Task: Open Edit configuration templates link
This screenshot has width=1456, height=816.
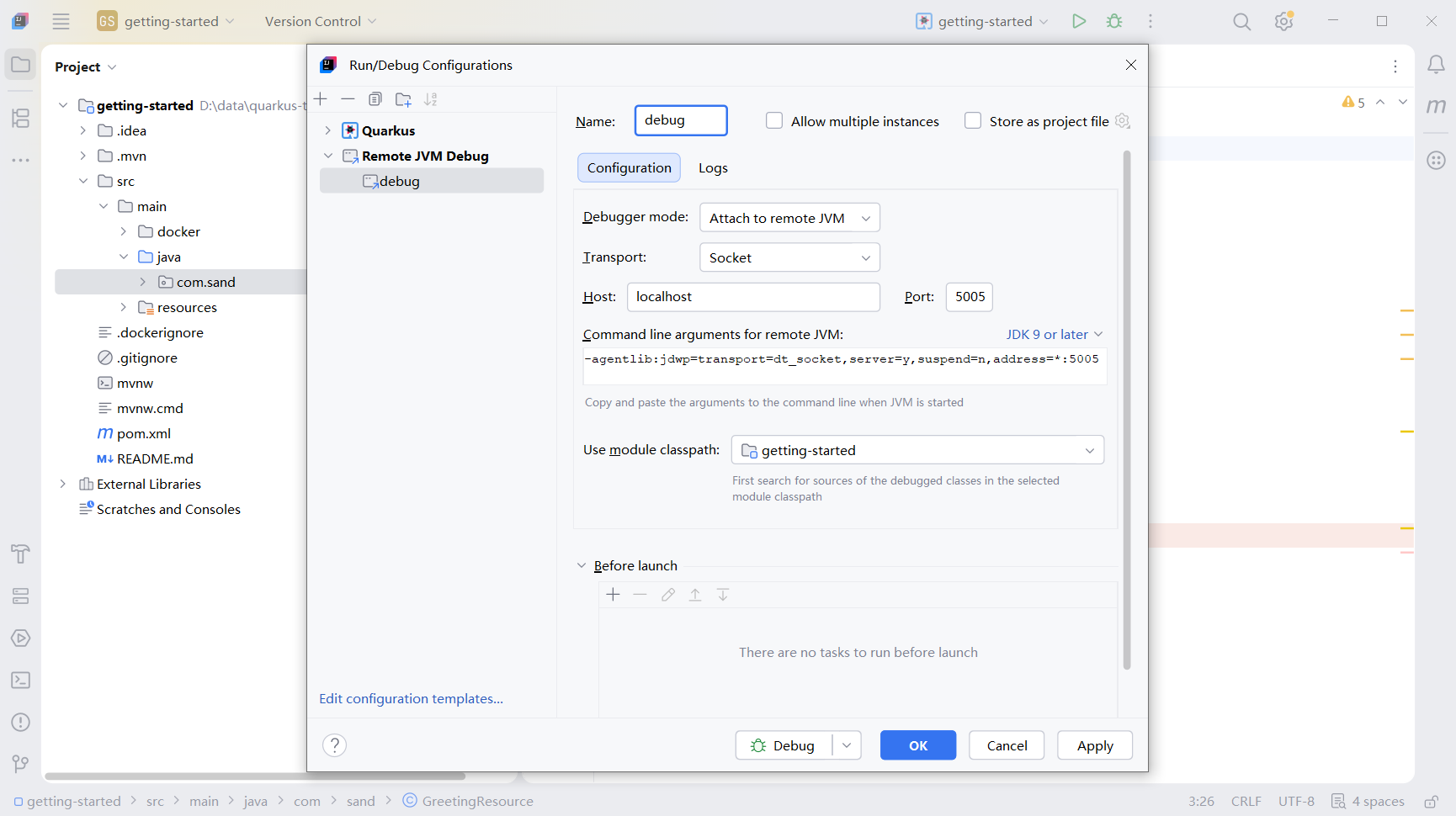Action: point(411,698)
